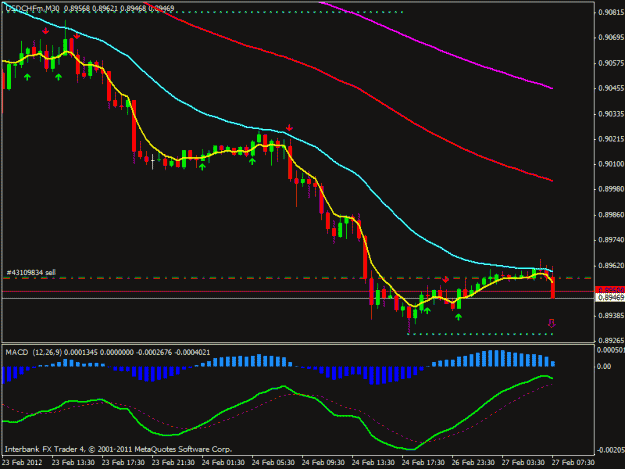Click the 0.90335 price scale label
This screenshot has height=469, width=625.
pyautogui.click(x=611, y=114)
